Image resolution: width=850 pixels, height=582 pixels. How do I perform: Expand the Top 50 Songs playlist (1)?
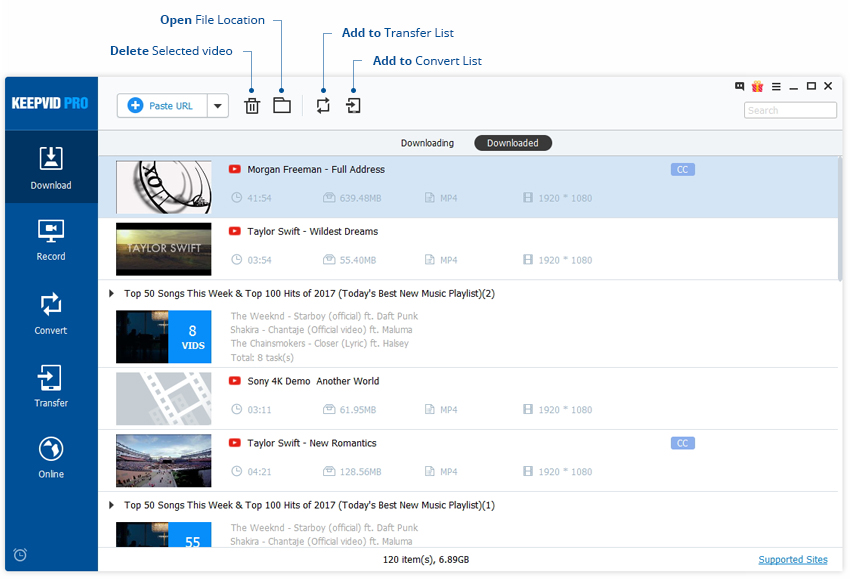[x=111, y=505]
